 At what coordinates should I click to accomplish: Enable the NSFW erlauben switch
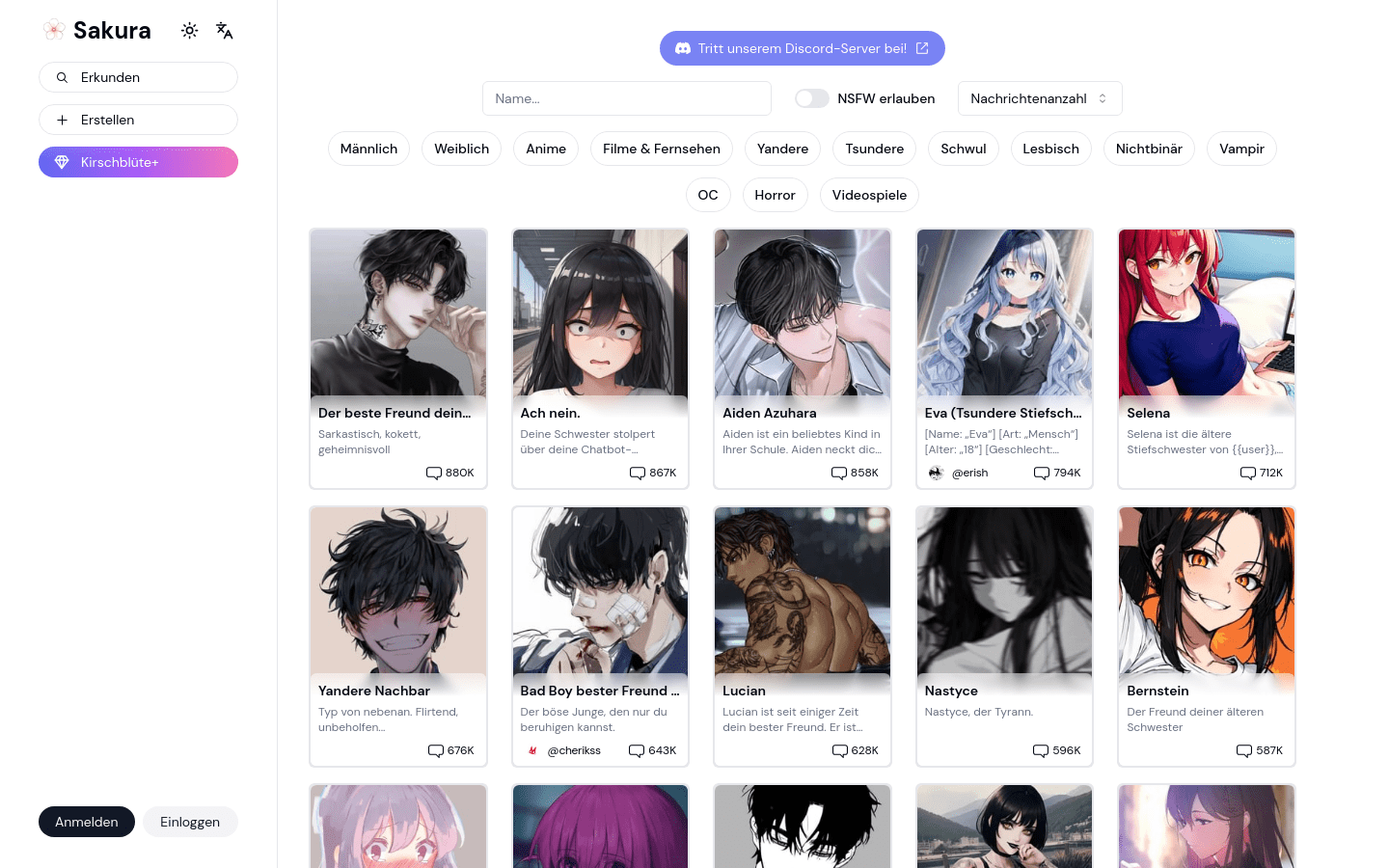[x=811, y=98]
